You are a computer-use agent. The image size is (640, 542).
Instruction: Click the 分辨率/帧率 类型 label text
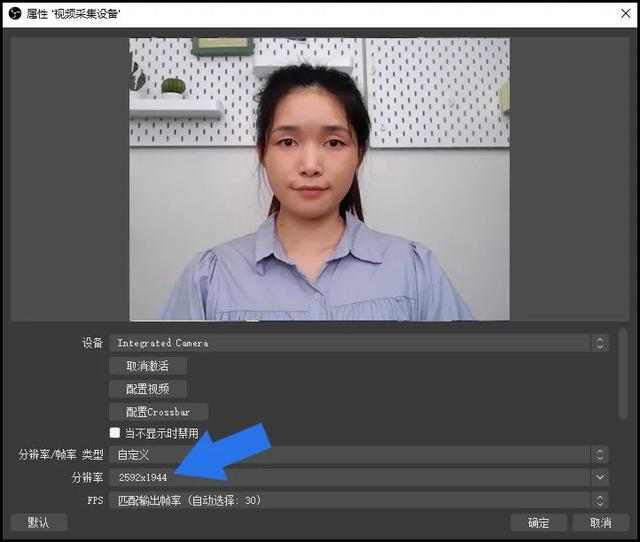click(x=60, y=455)
